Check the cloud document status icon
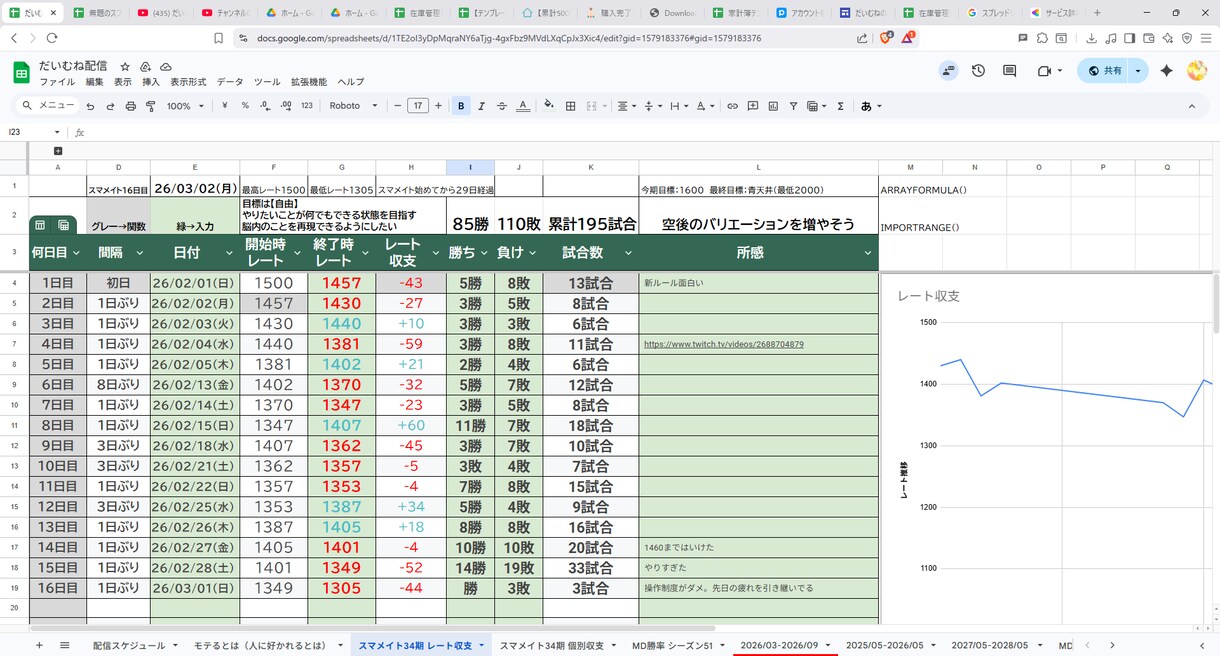Viewport: 1220px width, 656px height. [x=166, y=65]
